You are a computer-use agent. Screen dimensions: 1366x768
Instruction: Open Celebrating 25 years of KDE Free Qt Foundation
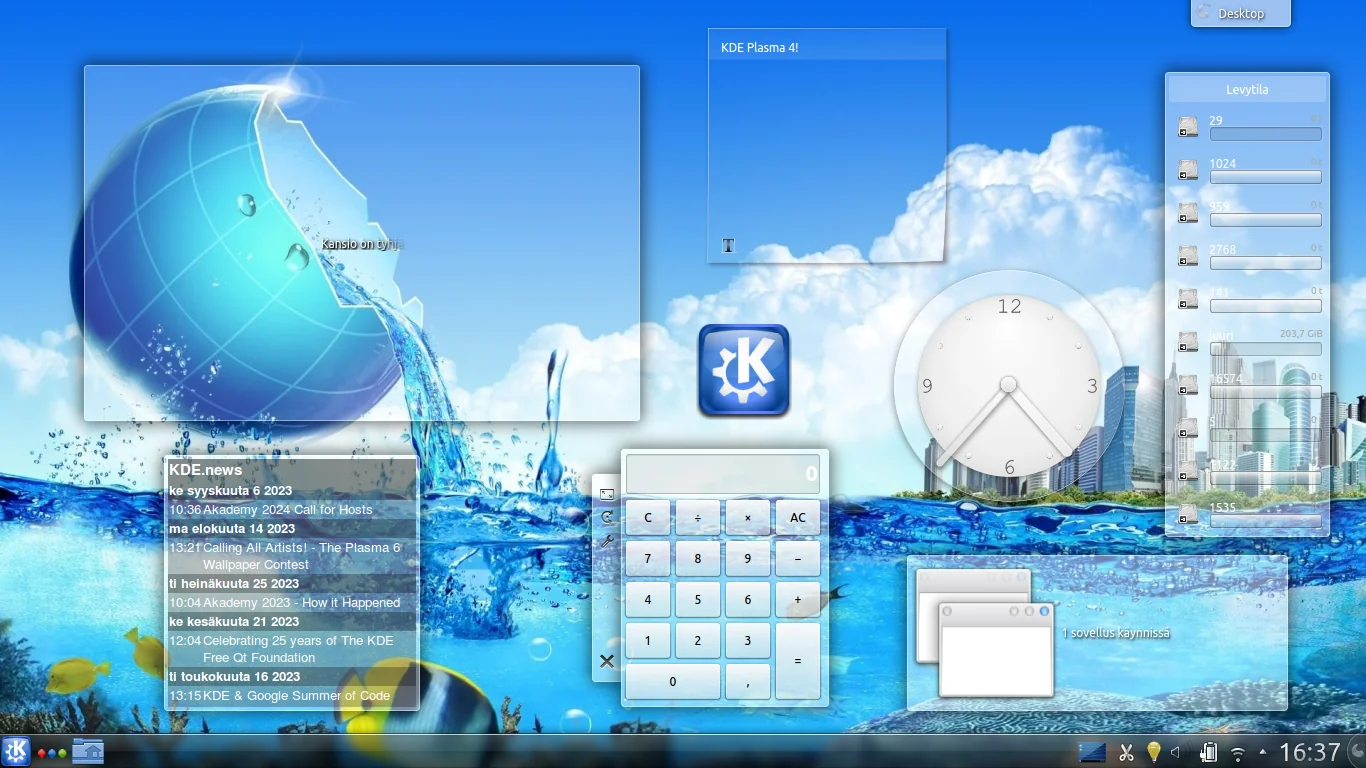coord(298,649)
